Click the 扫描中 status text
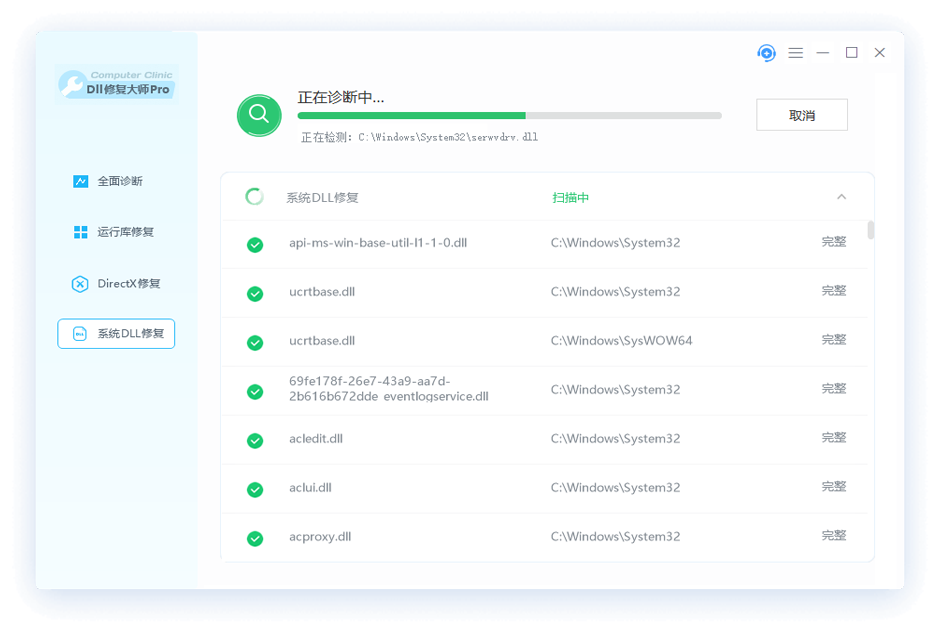This screenshot has height=636, width=940. [x=571, y=198]
